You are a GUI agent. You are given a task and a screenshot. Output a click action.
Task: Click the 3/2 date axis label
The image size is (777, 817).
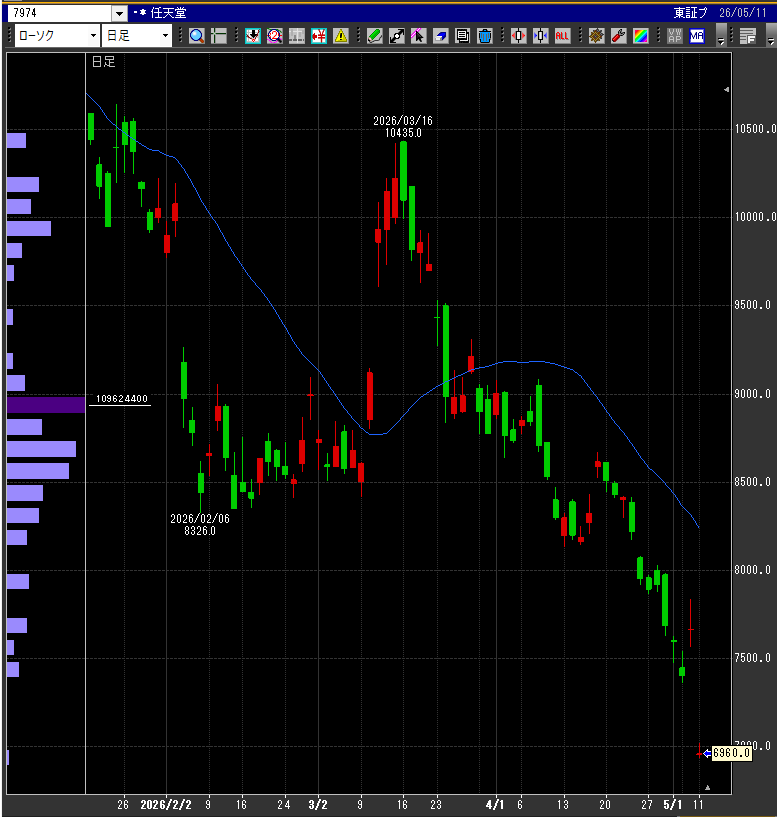point(318,804)
